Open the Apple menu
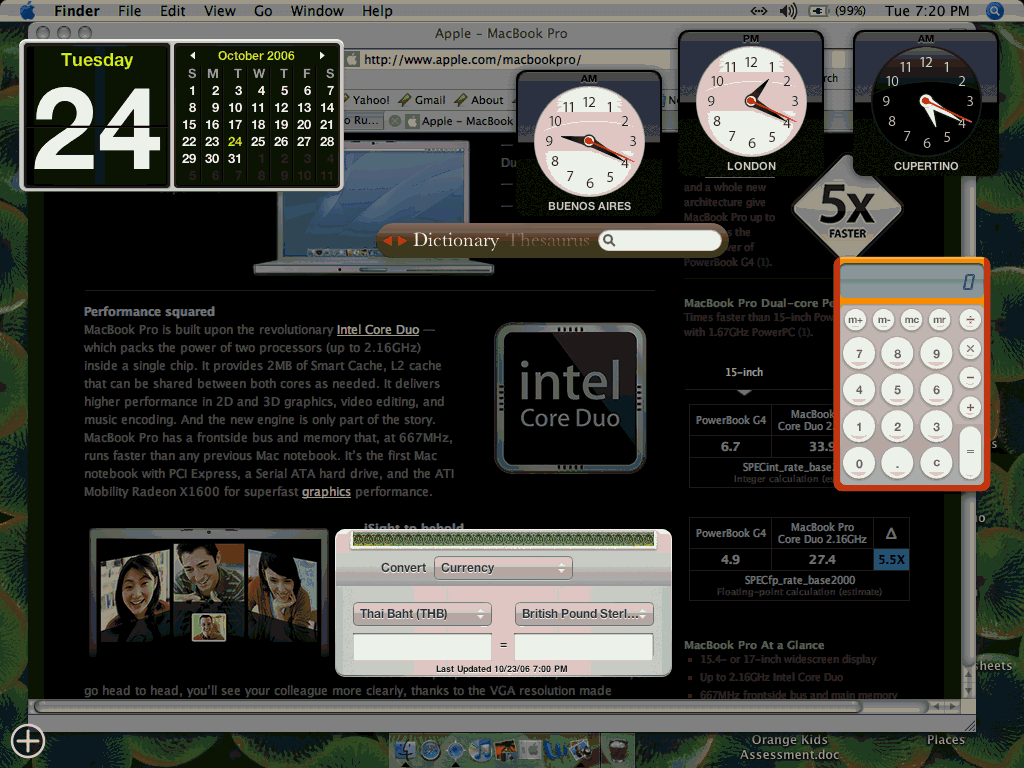 (27, 10)
